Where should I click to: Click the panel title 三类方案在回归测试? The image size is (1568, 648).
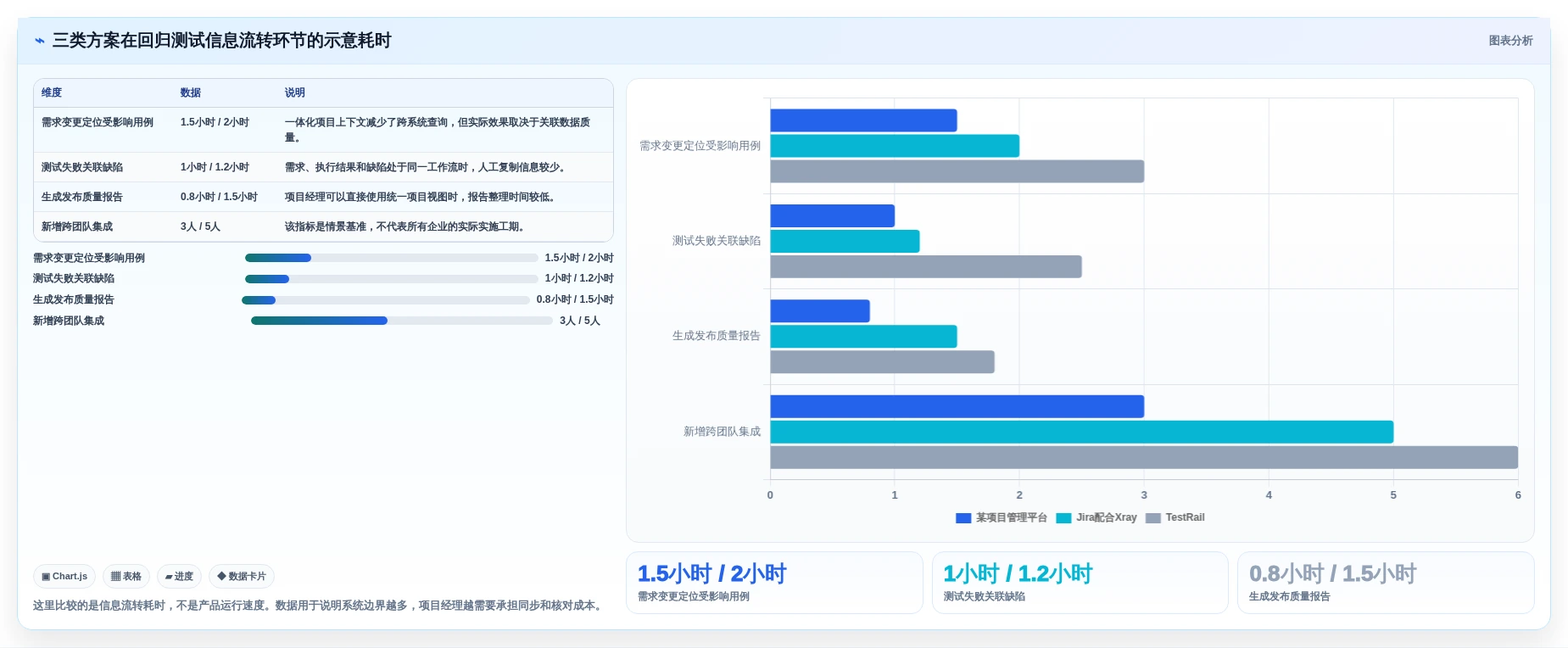click(x=222, y=41)
